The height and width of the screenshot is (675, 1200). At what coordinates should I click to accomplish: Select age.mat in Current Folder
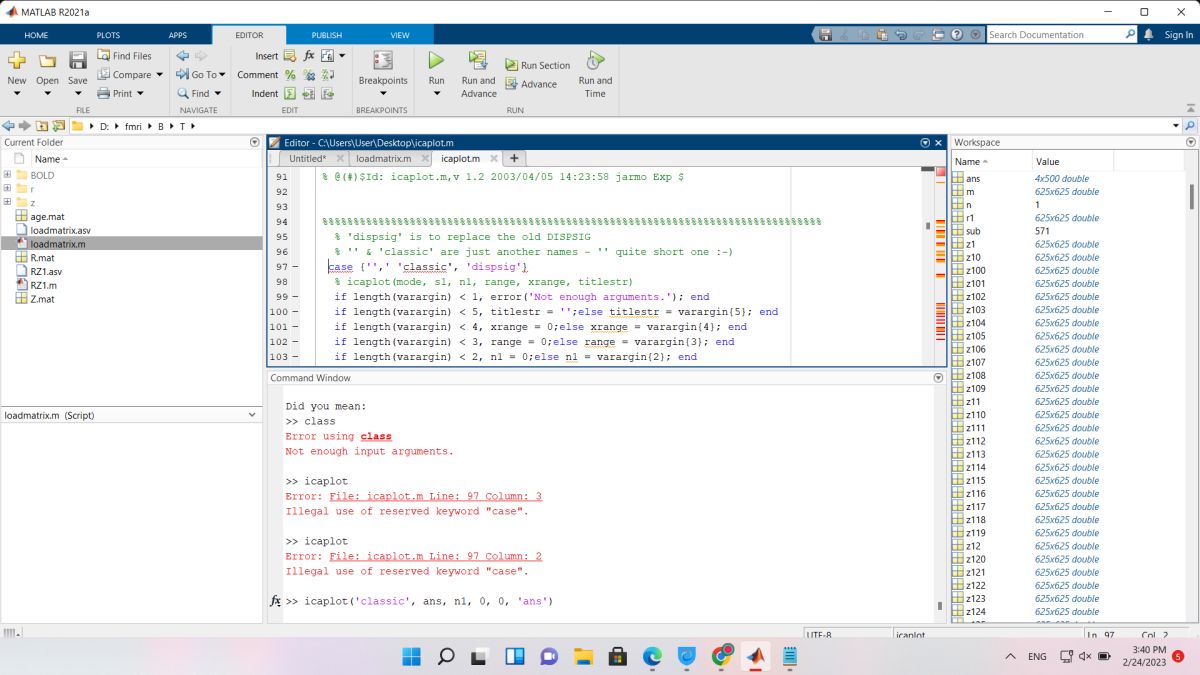[x=47, y=216]
